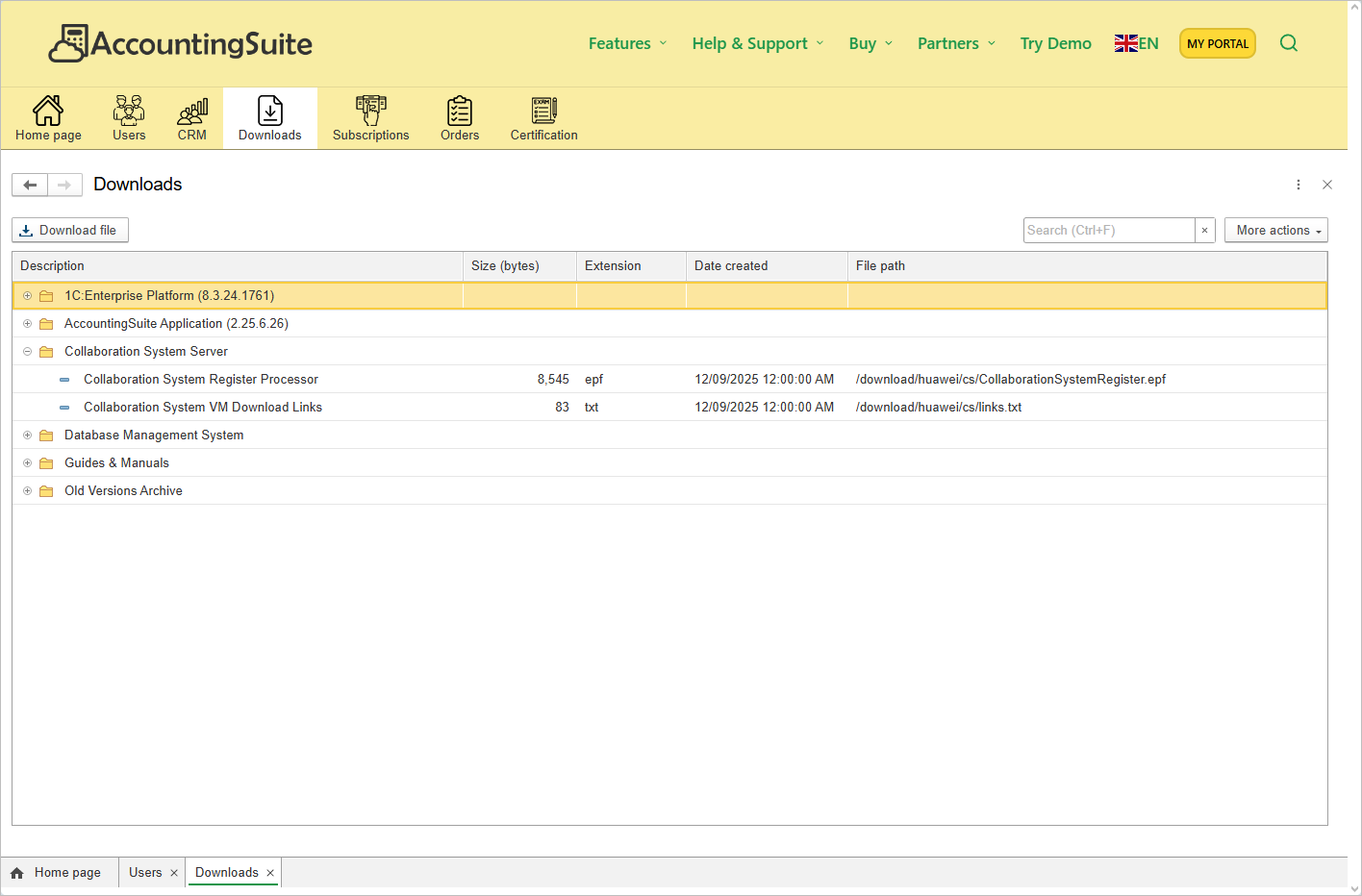Click the Guides & Manuals folder icon
This screenshot has height=896, width=1362.
click(x=46, y=463)
